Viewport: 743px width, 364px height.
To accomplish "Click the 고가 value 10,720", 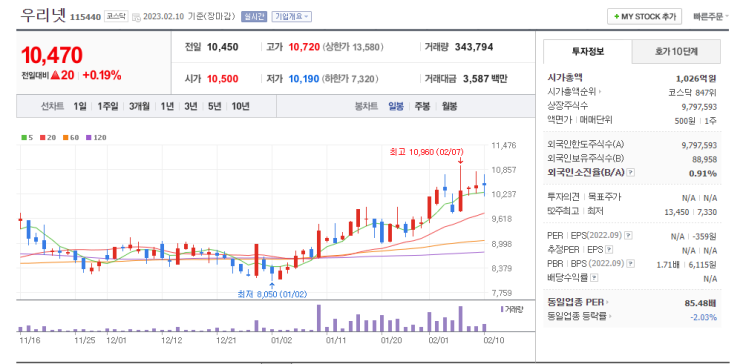I will 304,47.
